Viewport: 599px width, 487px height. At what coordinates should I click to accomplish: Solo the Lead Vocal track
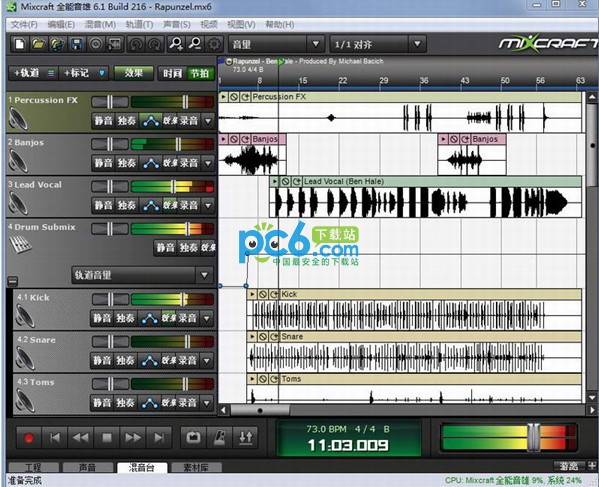(127, 205)
